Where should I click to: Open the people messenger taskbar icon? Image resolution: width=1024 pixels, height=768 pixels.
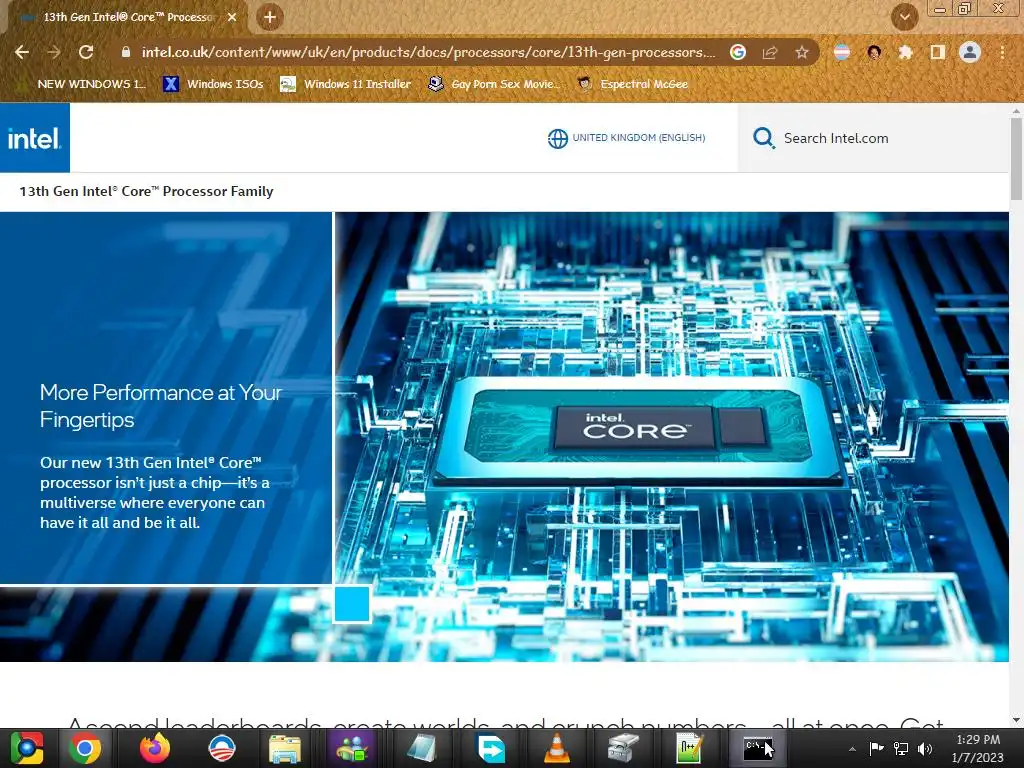(x=352, y=748)
